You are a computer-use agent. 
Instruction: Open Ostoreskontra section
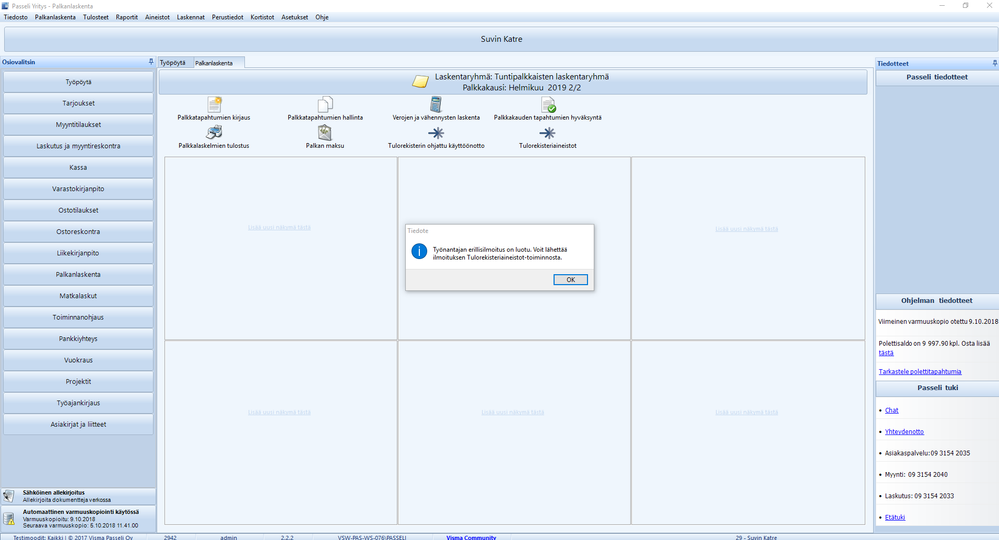(78, 232)
